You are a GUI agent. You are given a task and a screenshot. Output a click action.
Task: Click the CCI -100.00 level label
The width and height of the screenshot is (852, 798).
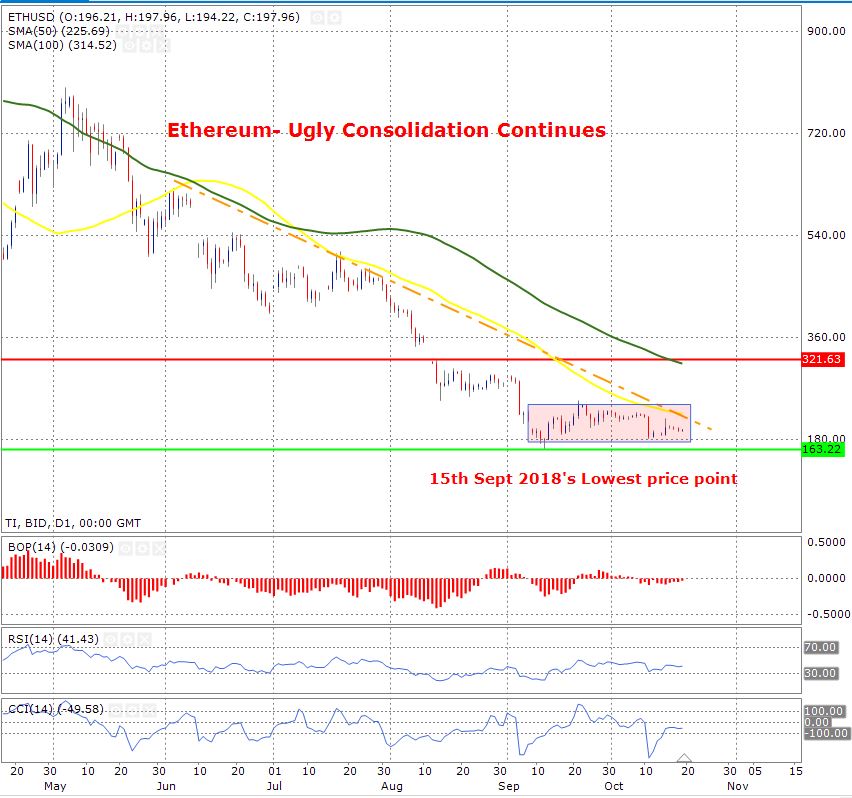[826, 733]
